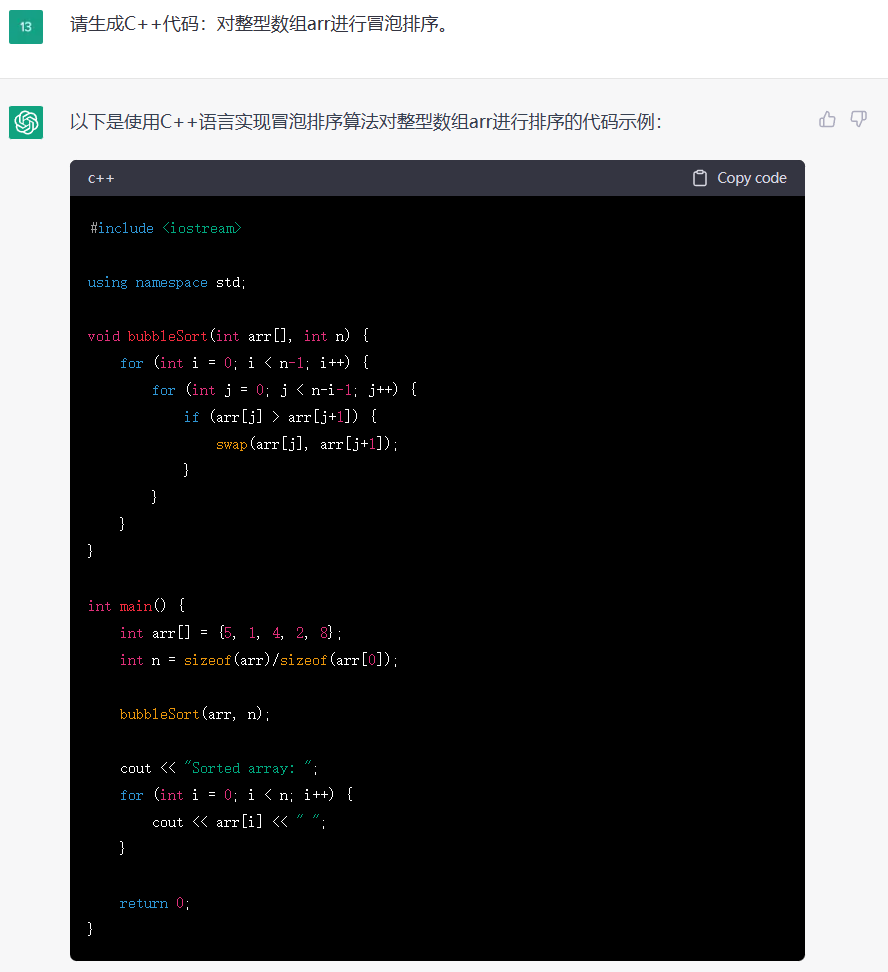Viewport: 888px width, 972px height.
Task: Click the void bubbleSort function declaration
Action: click(228, 337)
